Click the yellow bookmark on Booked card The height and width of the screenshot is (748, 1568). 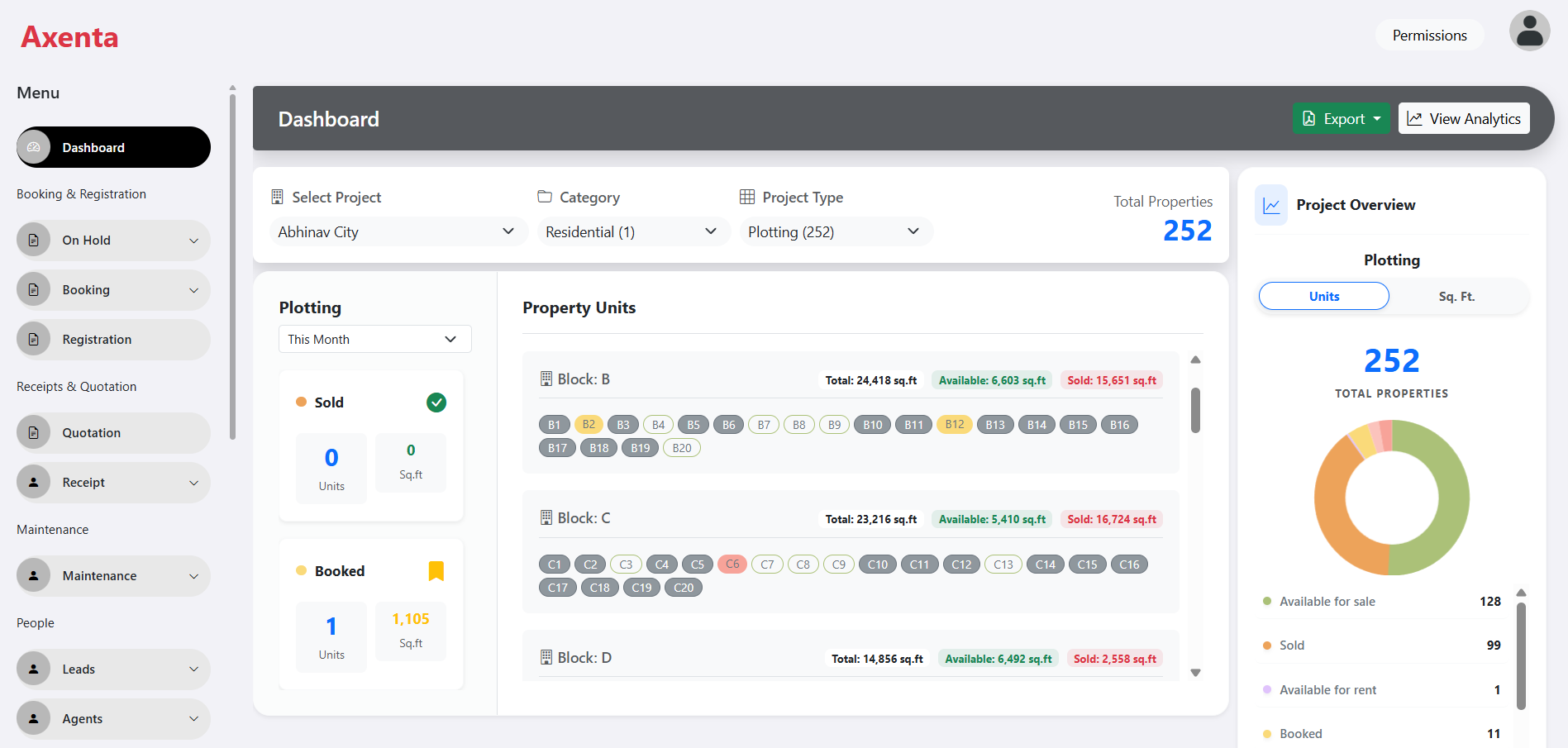436,570
